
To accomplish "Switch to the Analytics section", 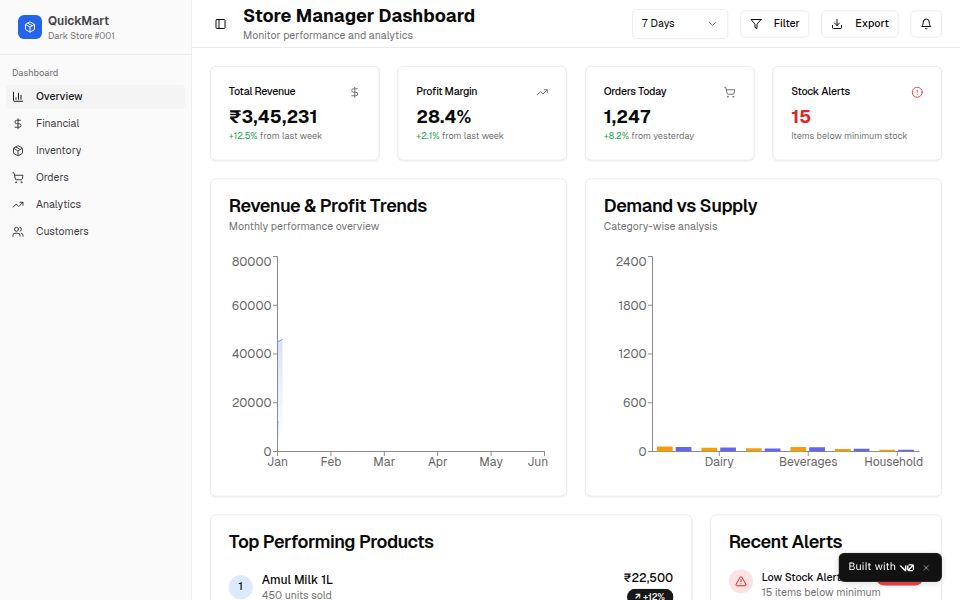I will pyautogui.click(x=60, y=204).
